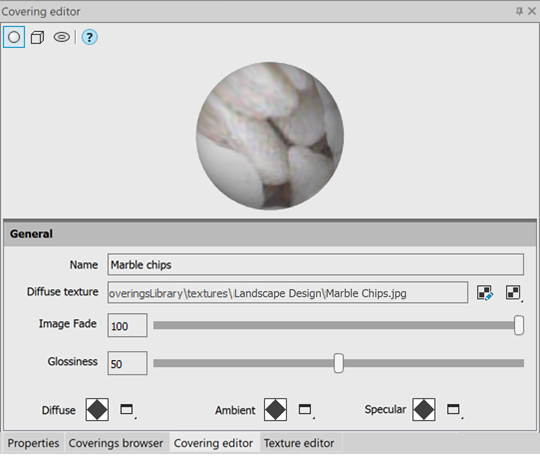Screen dimensions: 540x457
Task: Switch to the Texture editor tab
Action: [x=299, y=443]
